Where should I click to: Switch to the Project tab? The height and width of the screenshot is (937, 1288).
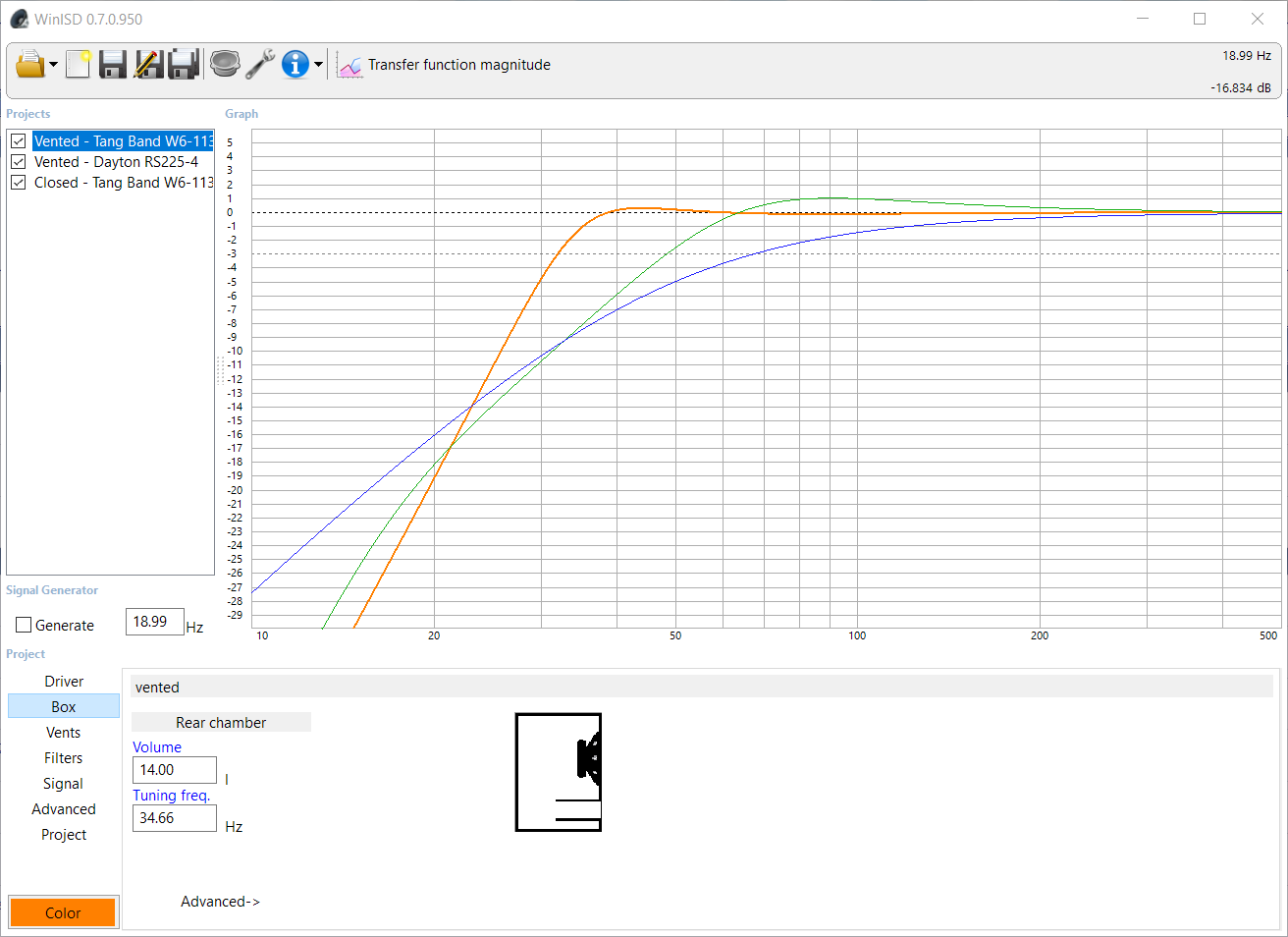click(x=64, y=835)
